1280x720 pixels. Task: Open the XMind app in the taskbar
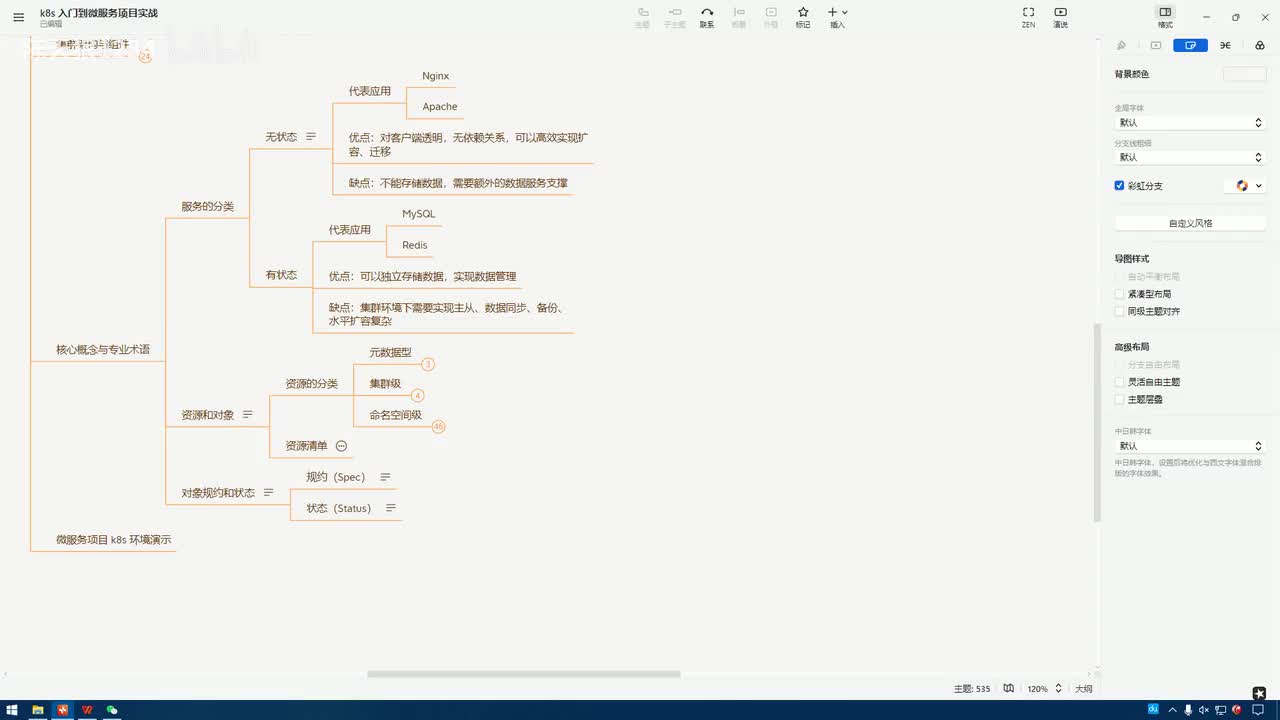(63, 710)
